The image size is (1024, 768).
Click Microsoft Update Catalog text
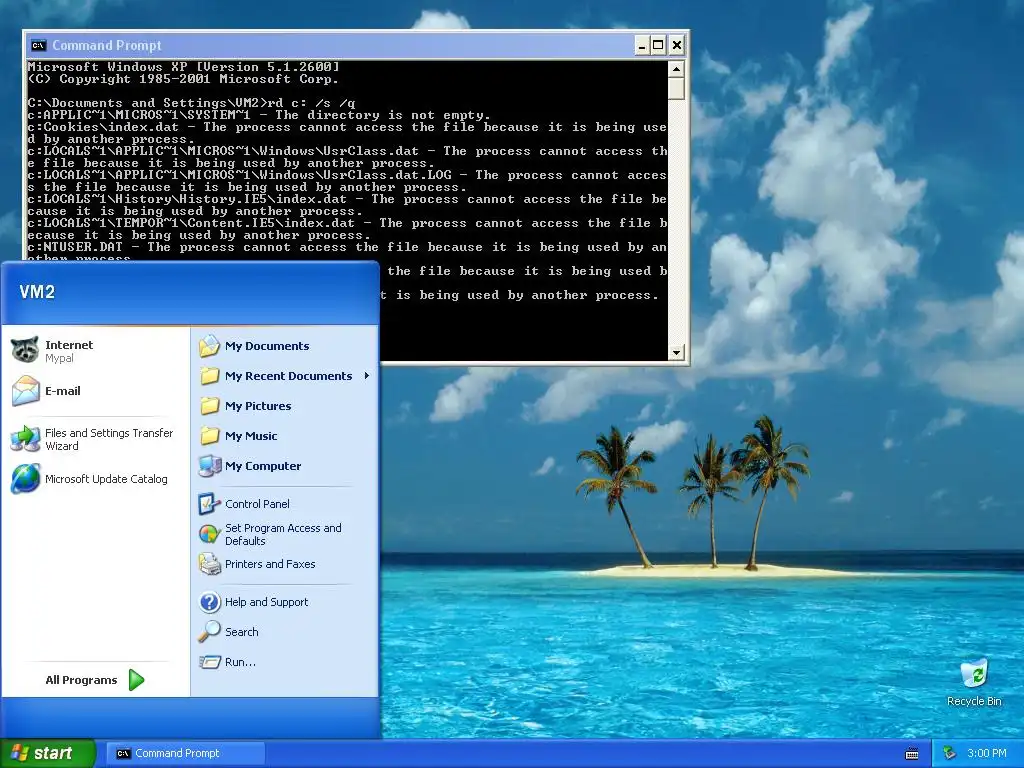[106, 479]
